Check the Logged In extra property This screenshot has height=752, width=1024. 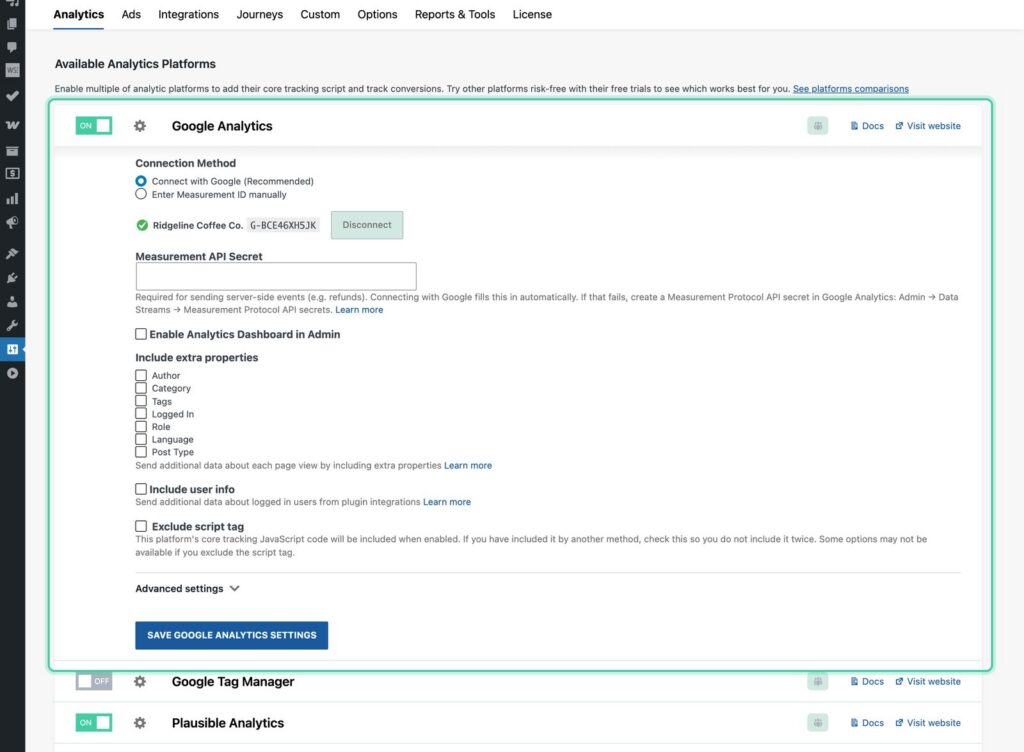tap(141, 413)
